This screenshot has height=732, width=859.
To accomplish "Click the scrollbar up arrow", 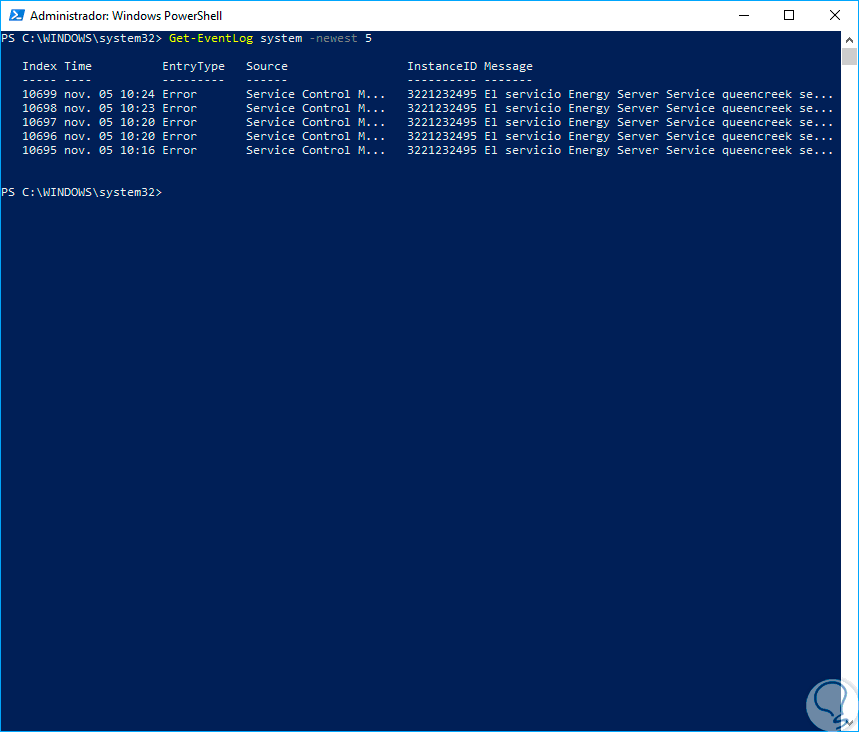I will pyautogui.click(x=849, y=39).
